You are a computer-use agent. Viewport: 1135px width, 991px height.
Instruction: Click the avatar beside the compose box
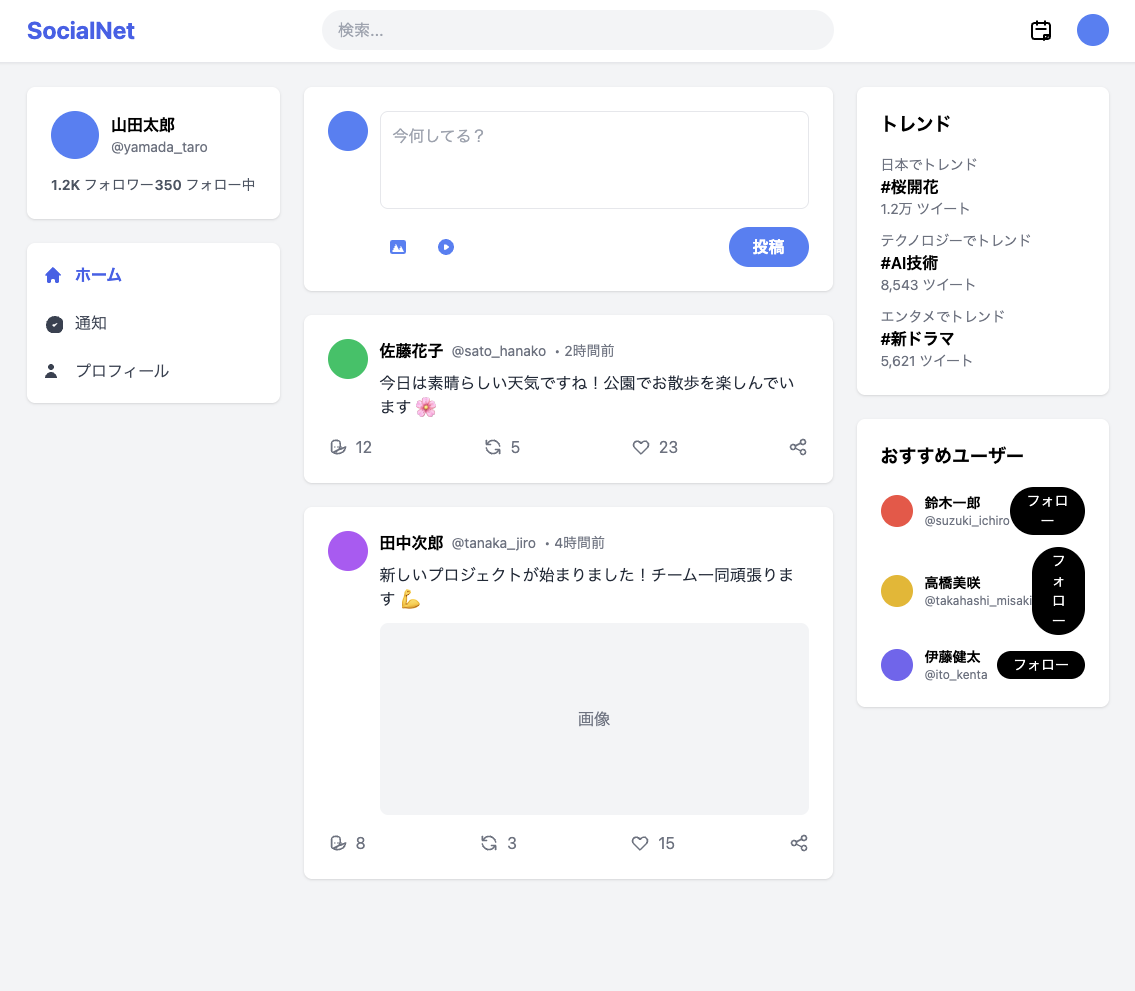click(348, 131)
